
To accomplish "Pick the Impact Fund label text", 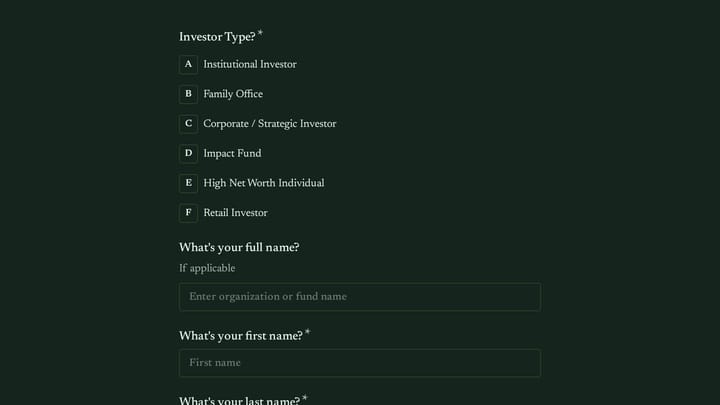I will [232, 154].
